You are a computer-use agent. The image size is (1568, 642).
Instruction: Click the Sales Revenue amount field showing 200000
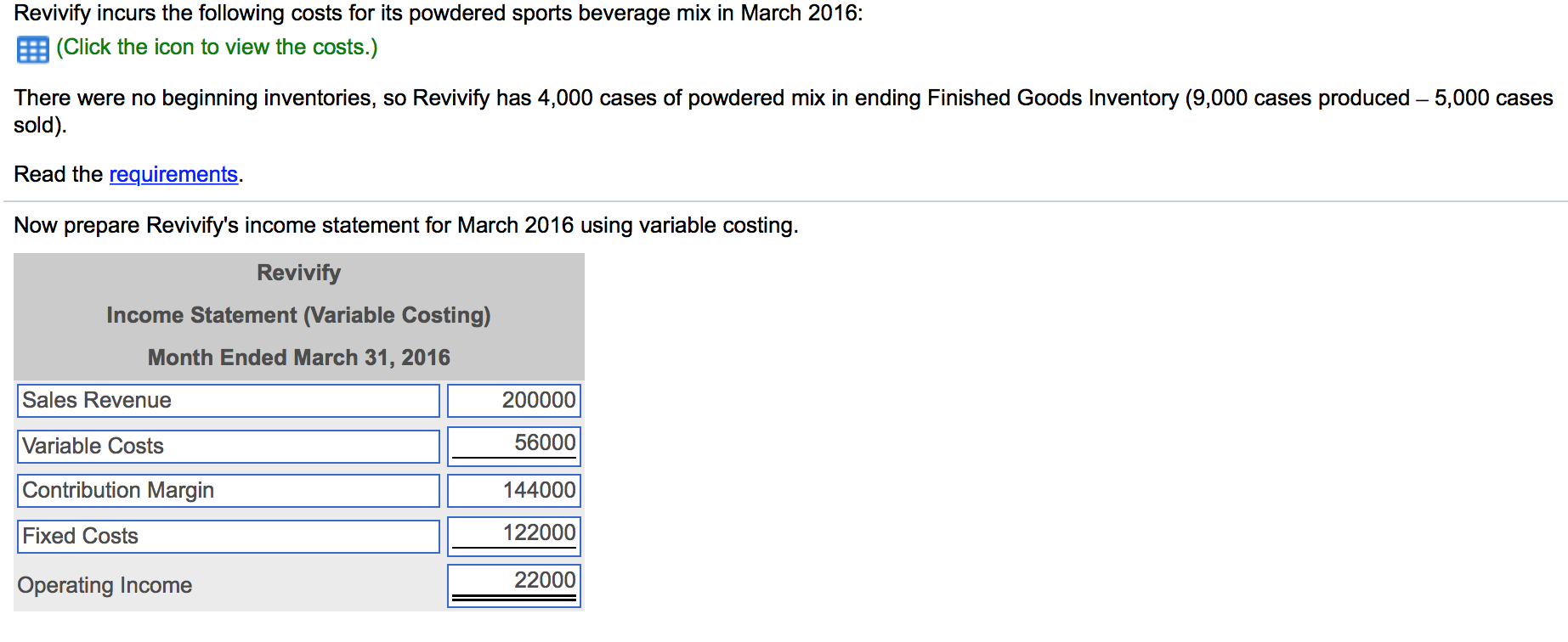tap(512, 400)
